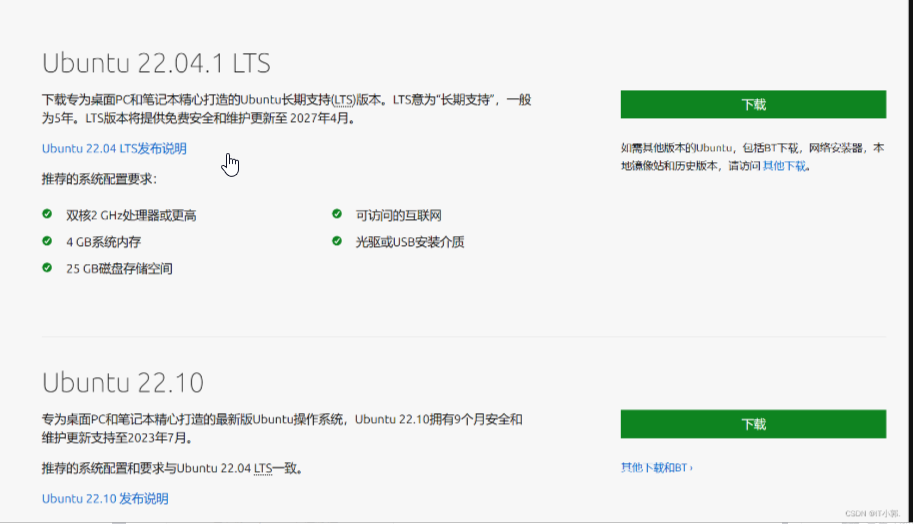
Task: Click the green download button for Ubuntu 22.10
Action: (753, 424)
